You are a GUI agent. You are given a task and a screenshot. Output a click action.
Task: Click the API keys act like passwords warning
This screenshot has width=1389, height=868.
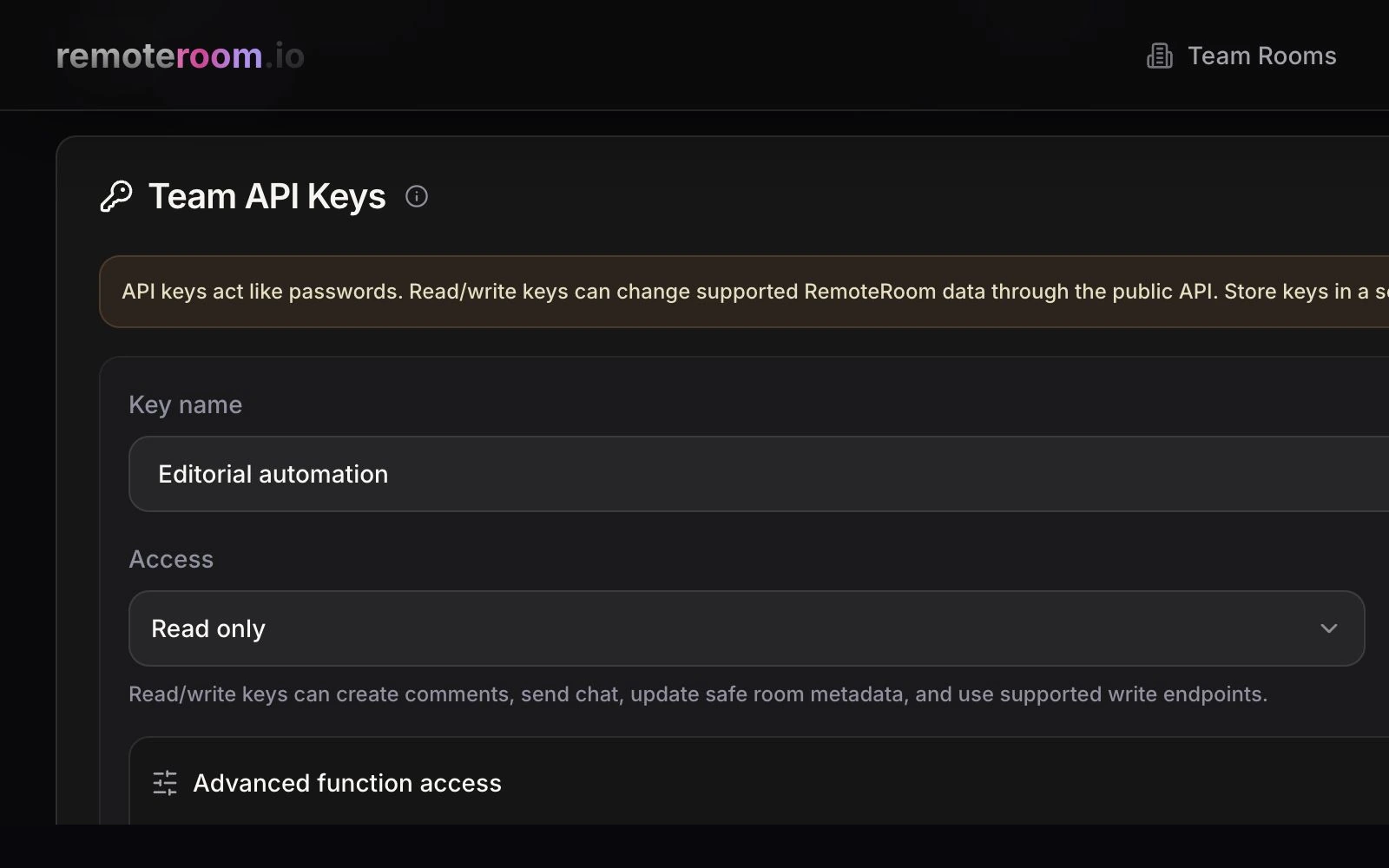tap(744, 292)
